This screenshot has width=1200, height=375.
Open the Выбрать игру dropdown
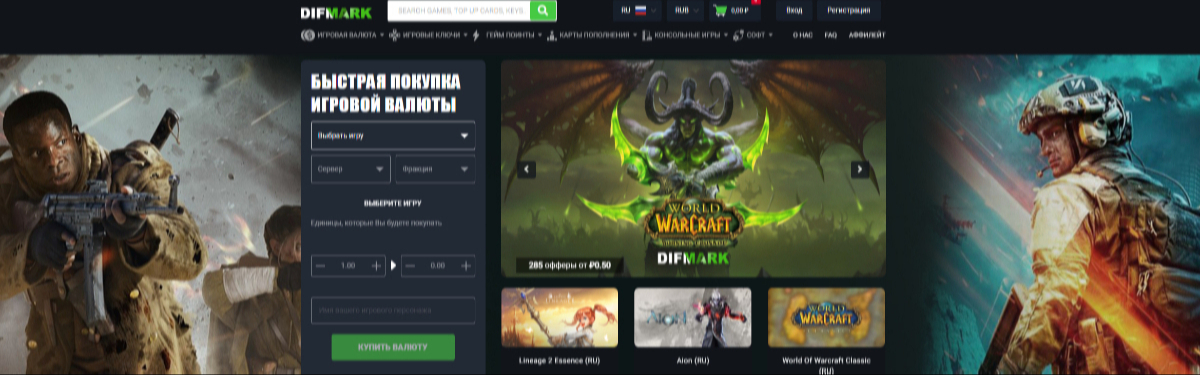pyautogui.click(x=393, y=135)
